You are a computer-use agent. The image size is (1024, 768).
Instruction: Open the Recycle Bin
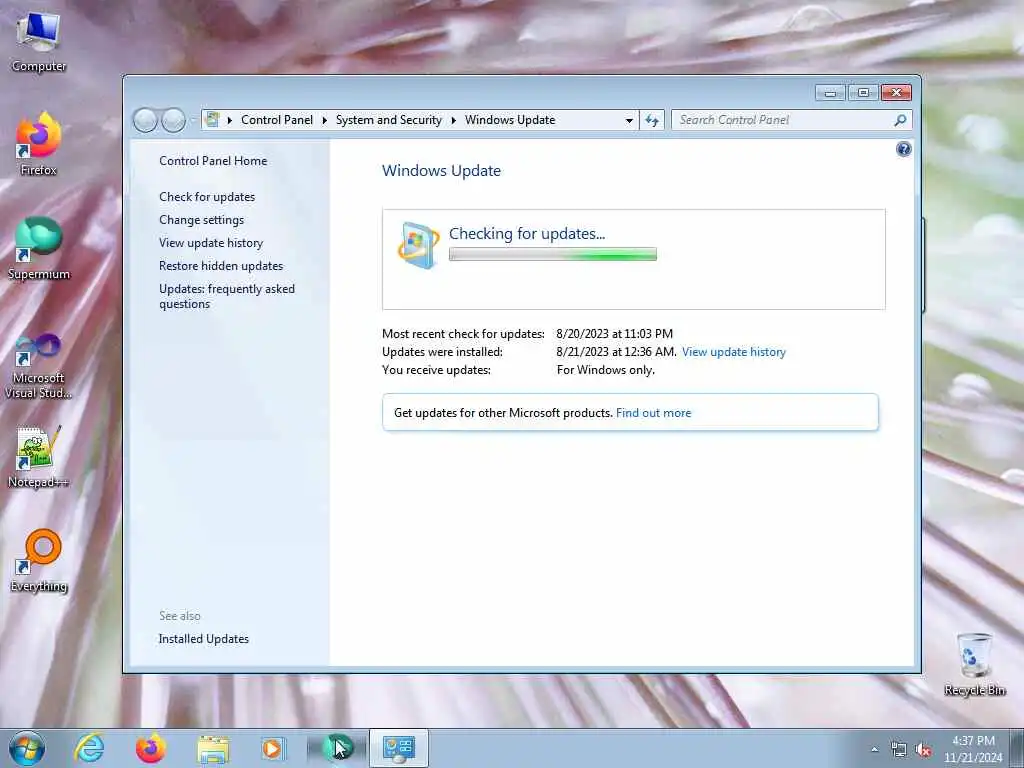point(974,664)
